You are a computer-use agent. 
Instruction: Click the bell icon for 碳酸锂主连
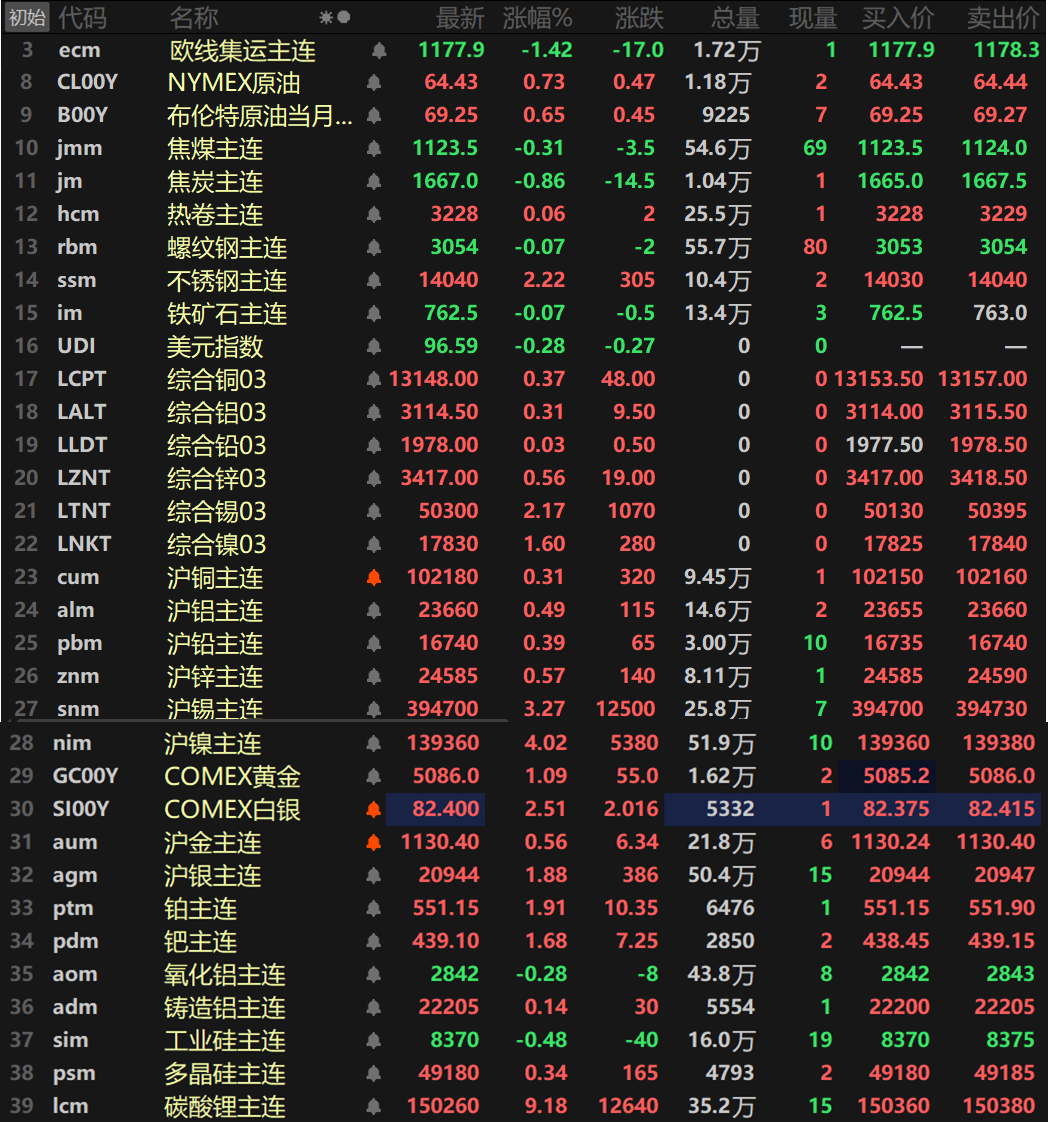[x=374, y=1107]
